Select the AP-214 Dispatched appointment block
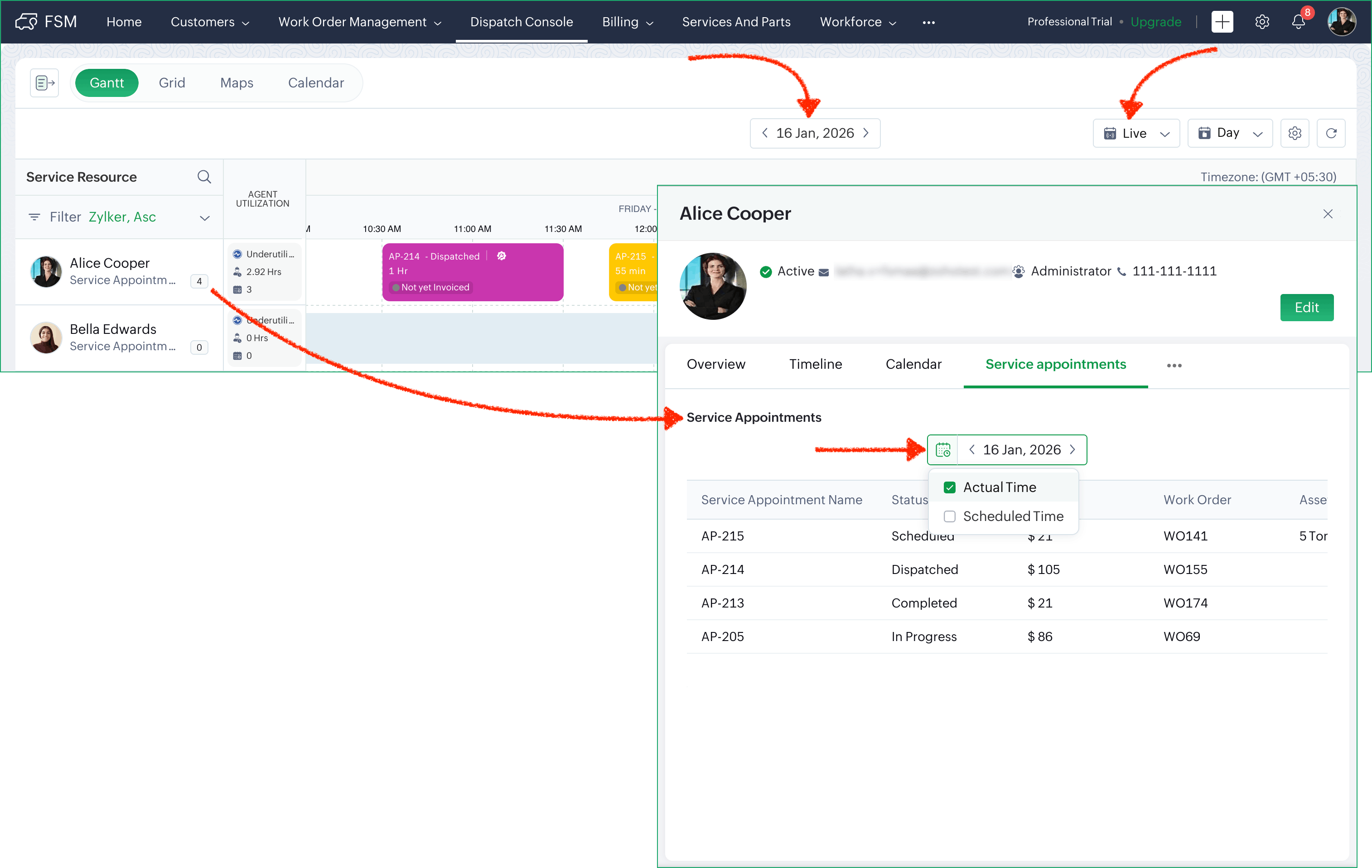Screen dimensions: 1372x868 click(x=472, y=272)
